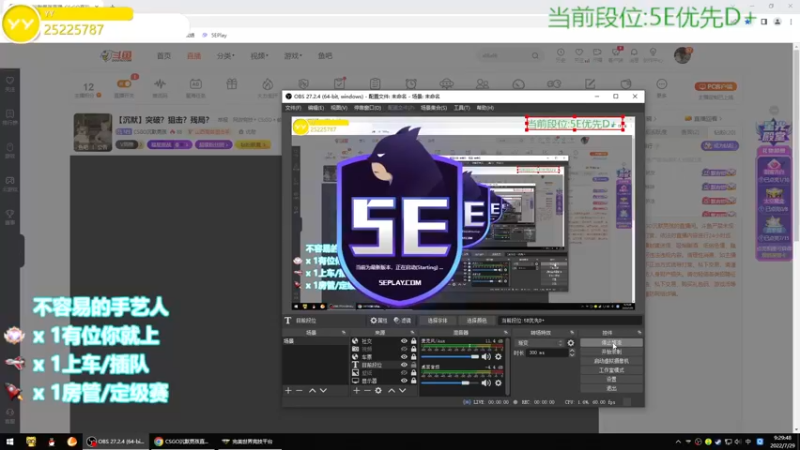Open the 场景集合(S) menu in OBS

[x=434, y=108]
